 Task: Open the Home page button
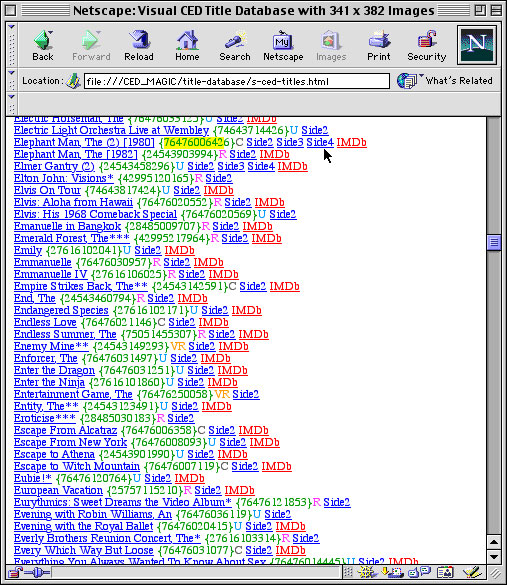[x=187, y=46]
